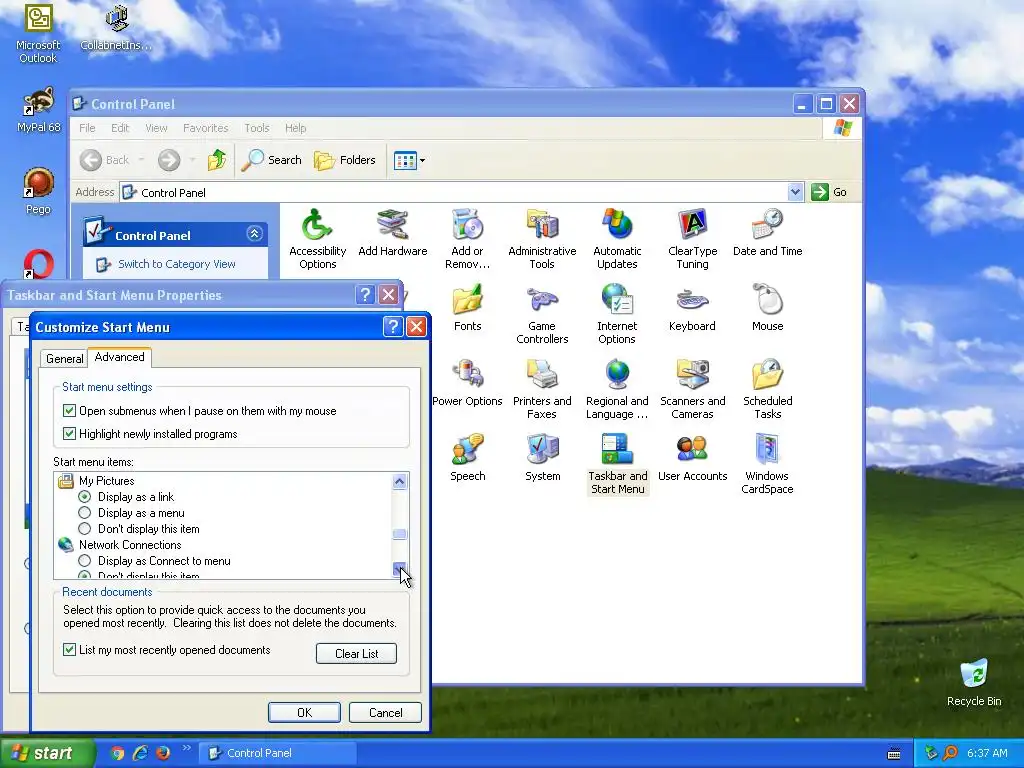Toggle Open submenus on mouse pause checkbox
This screenshot has height=768, width=1024.
pos(69,411)
